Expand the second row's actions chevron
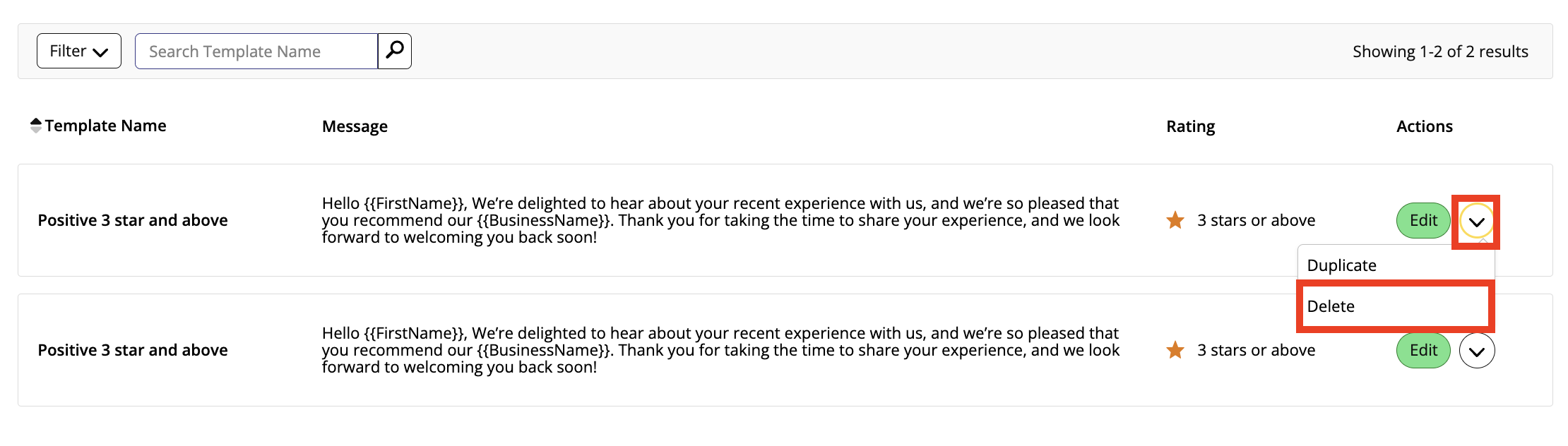 [1477, 351]
